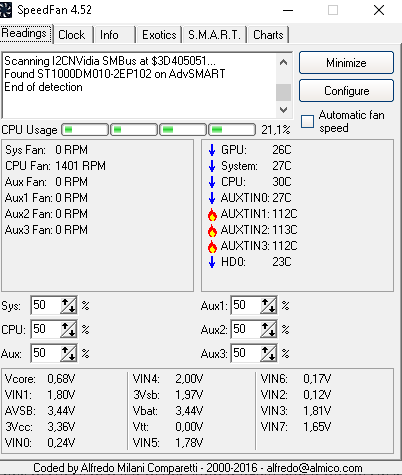Click the log scrollbar thumb
This screenshot has width=402, height=475.
[283, 92]
